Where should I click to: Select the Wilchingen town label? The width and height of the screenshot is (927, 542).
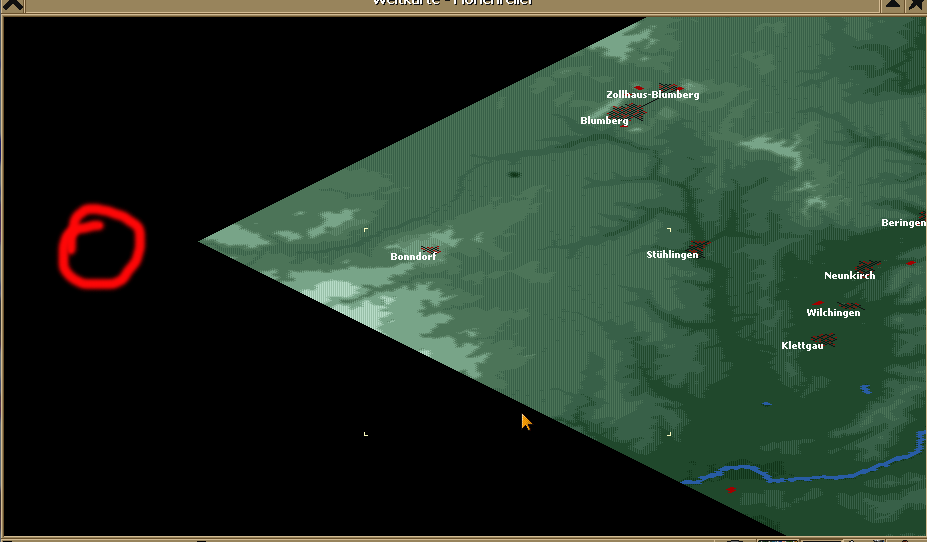point(833,313)
